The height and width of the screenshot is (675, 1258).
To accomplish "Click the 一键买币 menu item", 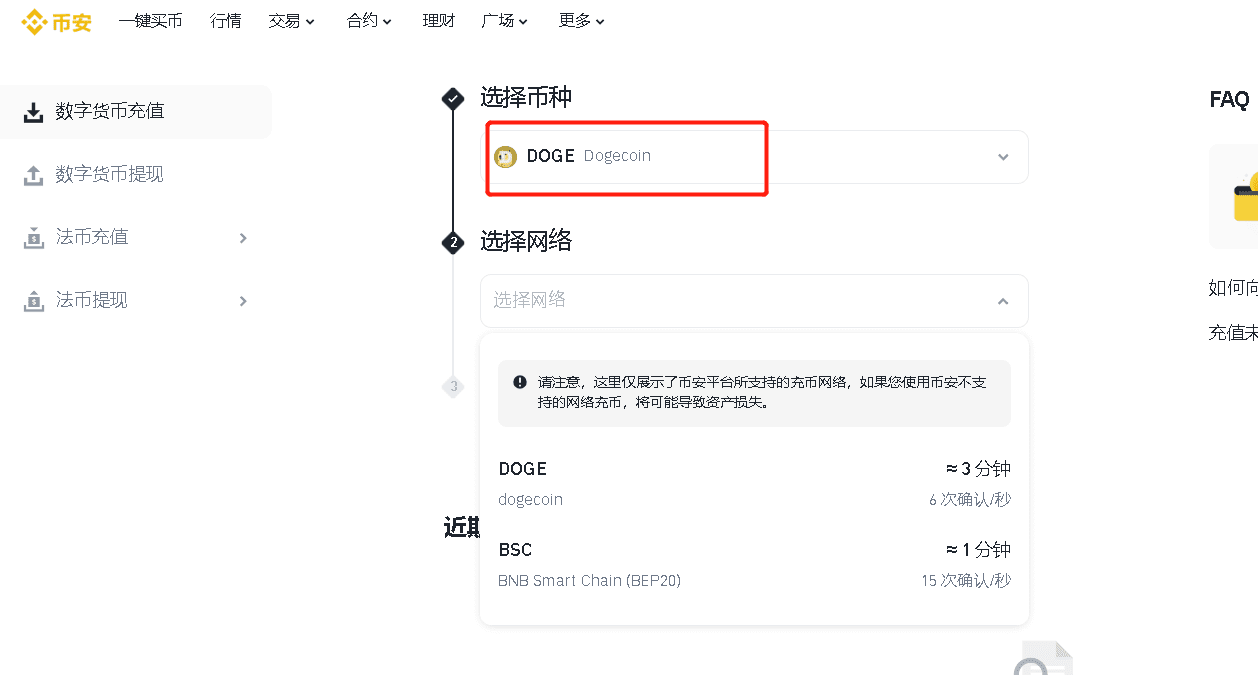I will click(x=150, y=20).
